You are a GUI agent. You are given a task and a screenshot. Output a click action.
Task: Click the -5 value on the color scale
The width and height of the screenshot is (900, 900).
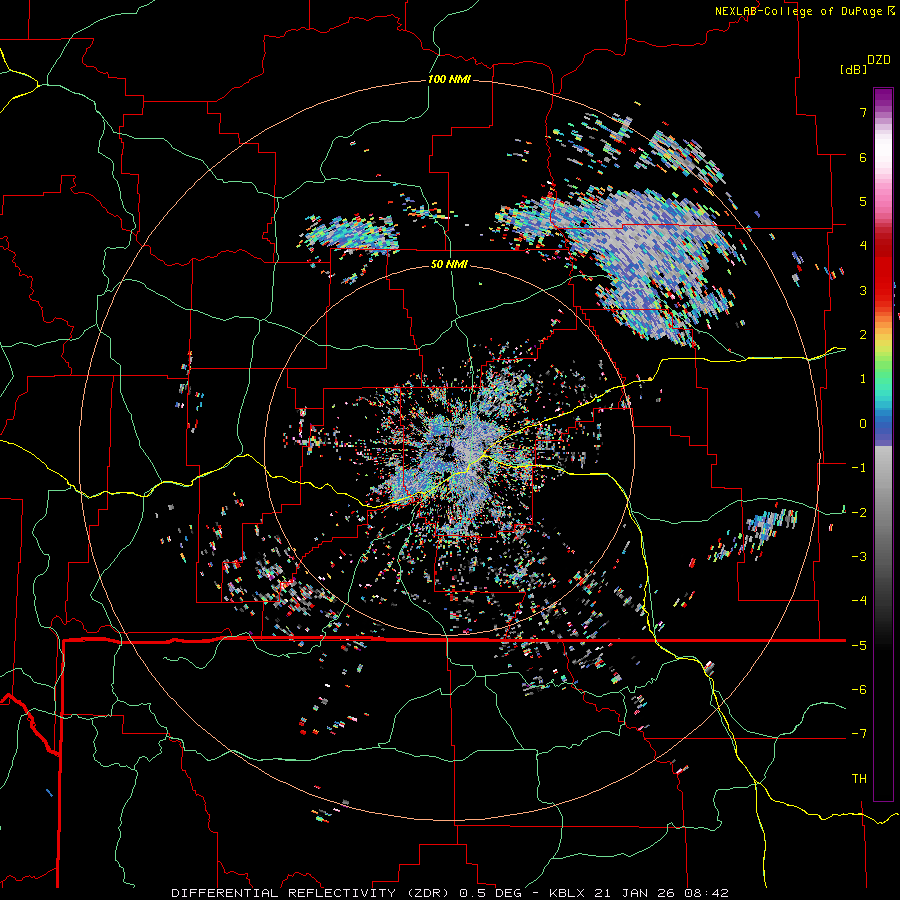[x=859, y=645]
